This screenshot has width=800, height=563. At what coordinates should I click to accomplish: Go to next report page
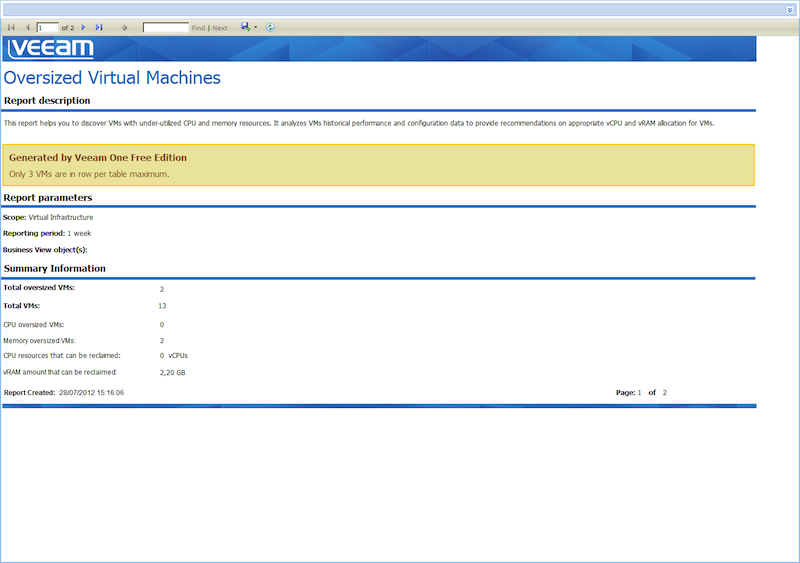(x=84, y=28)
